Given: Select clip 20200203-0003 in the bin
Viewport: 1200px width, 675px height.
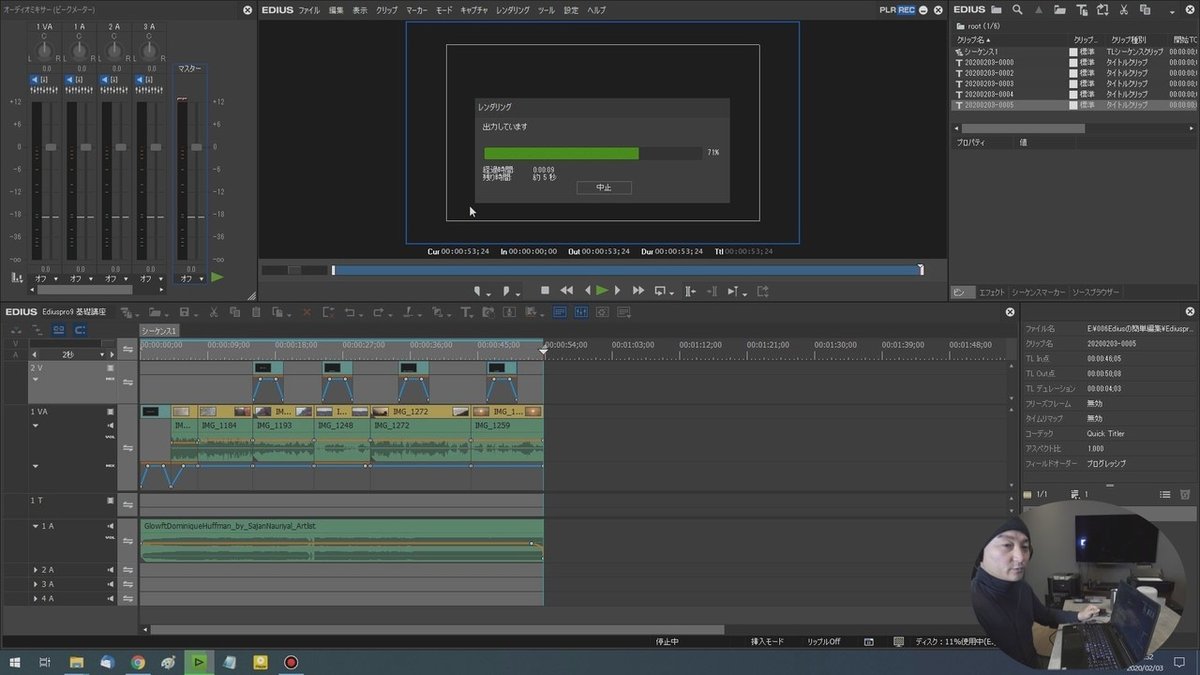Looking at the screenshot, I should click(x=988, y=84).
